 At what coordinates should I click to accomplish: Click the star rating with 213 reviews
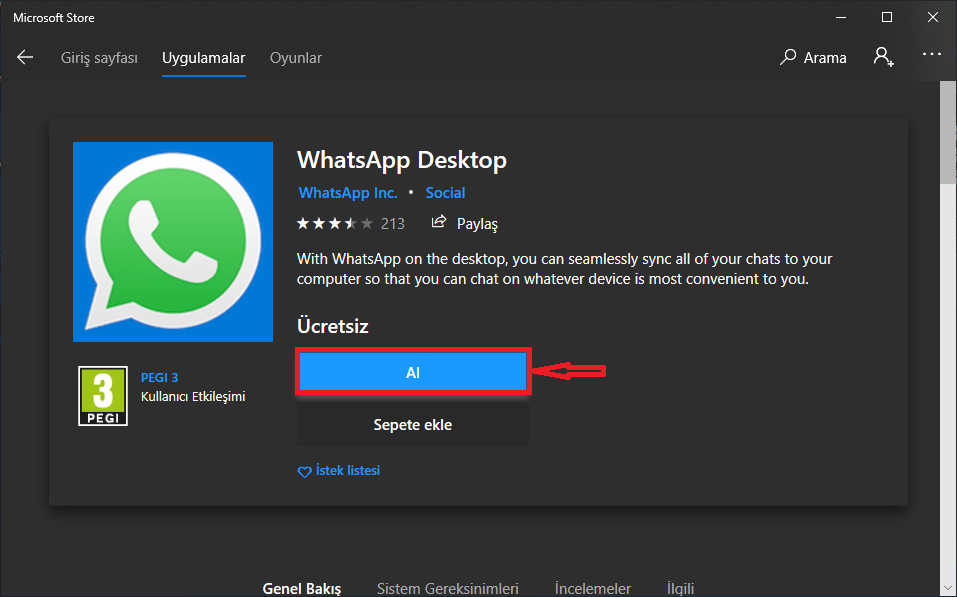tap(350, 223)
